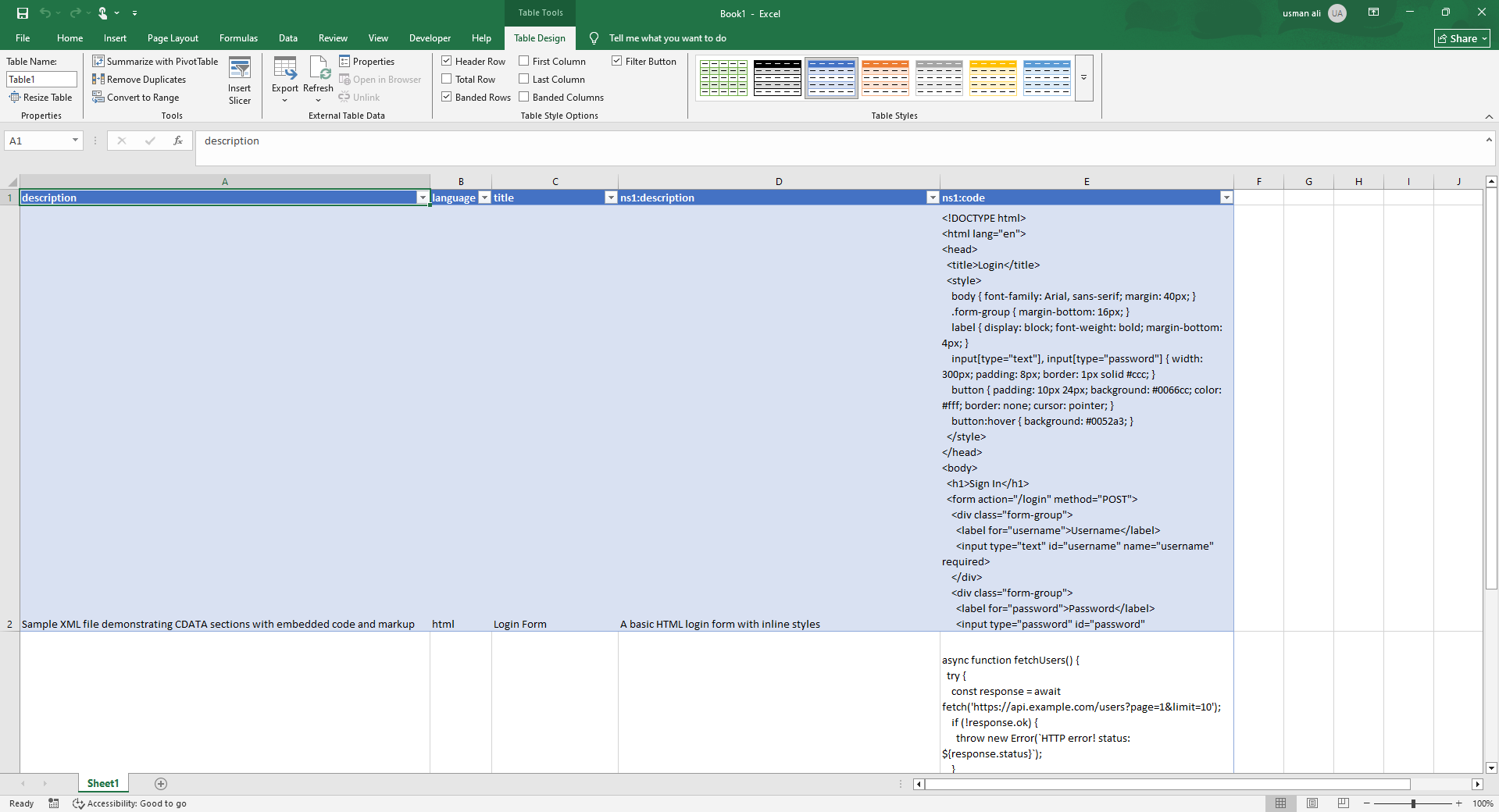Click the Table Name input field

[41, 79]
